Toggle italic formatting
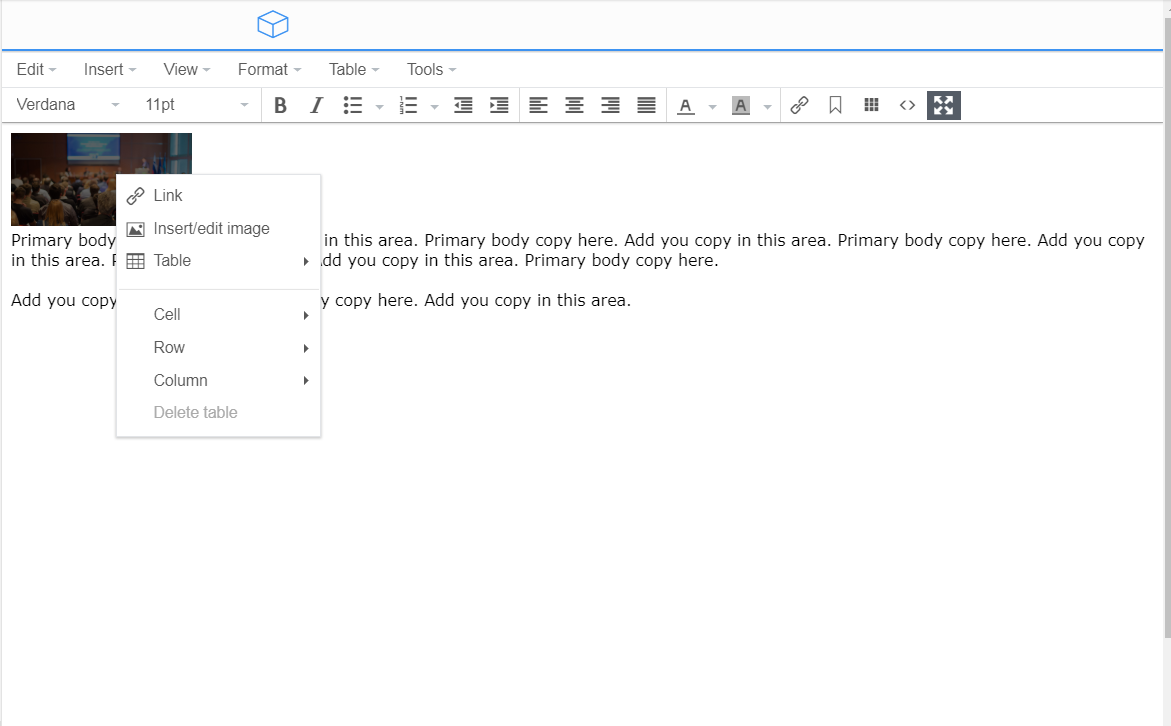The width and height of the screenshot is (1171, 726). [316, 105]
